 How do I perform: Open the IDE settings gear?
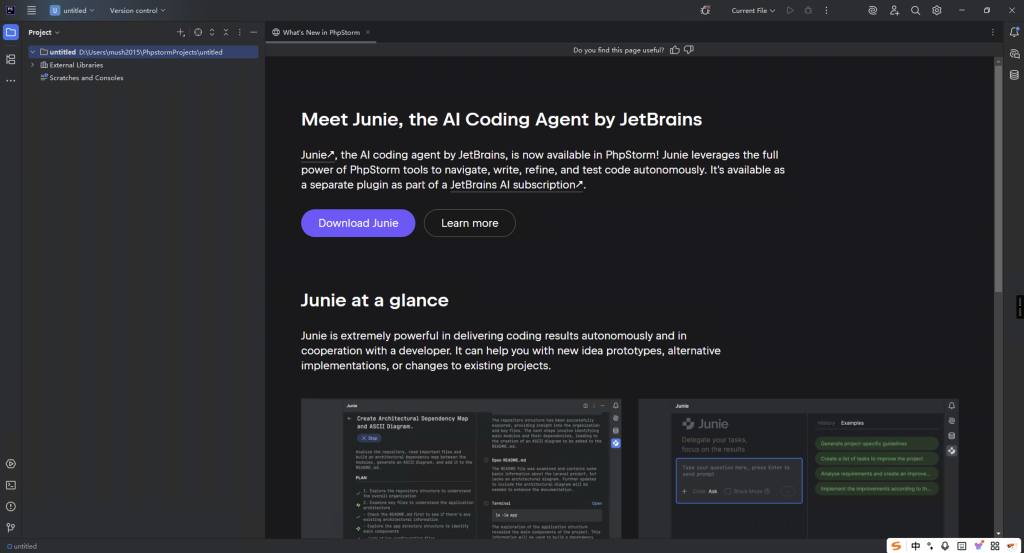(936, 10)
